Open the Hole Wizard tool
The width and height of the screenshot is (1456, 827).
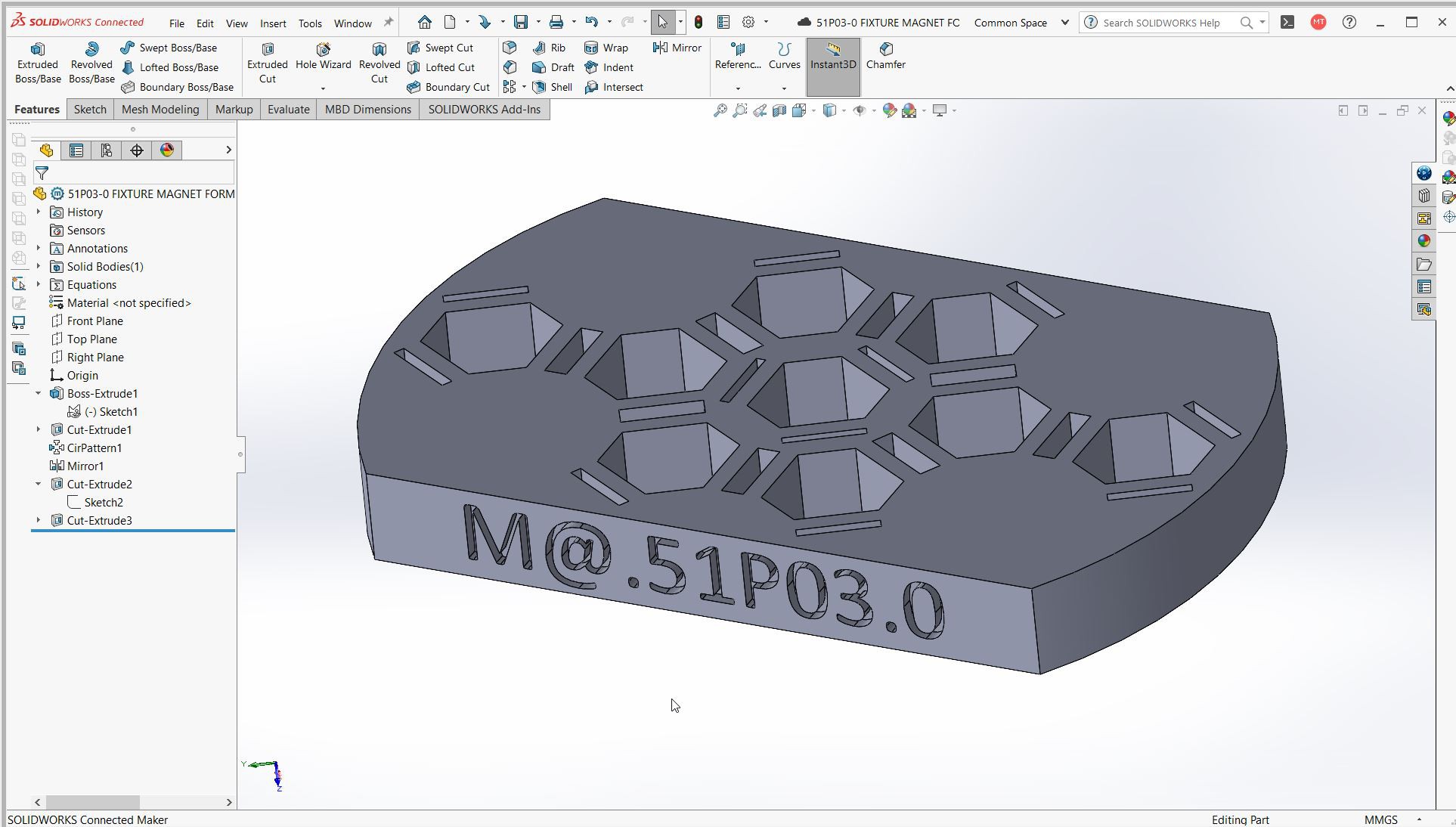coord(323,57)
